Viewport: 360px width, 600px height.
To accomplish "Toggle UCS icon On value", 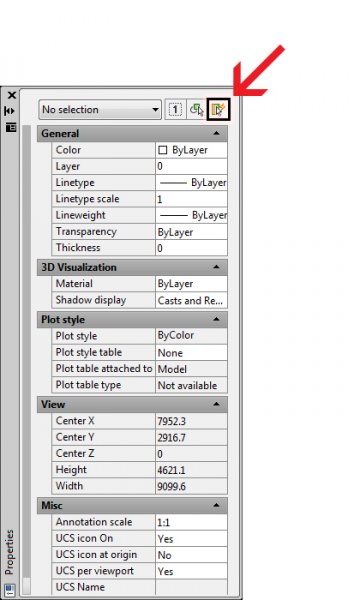I will tap(191, 539).
